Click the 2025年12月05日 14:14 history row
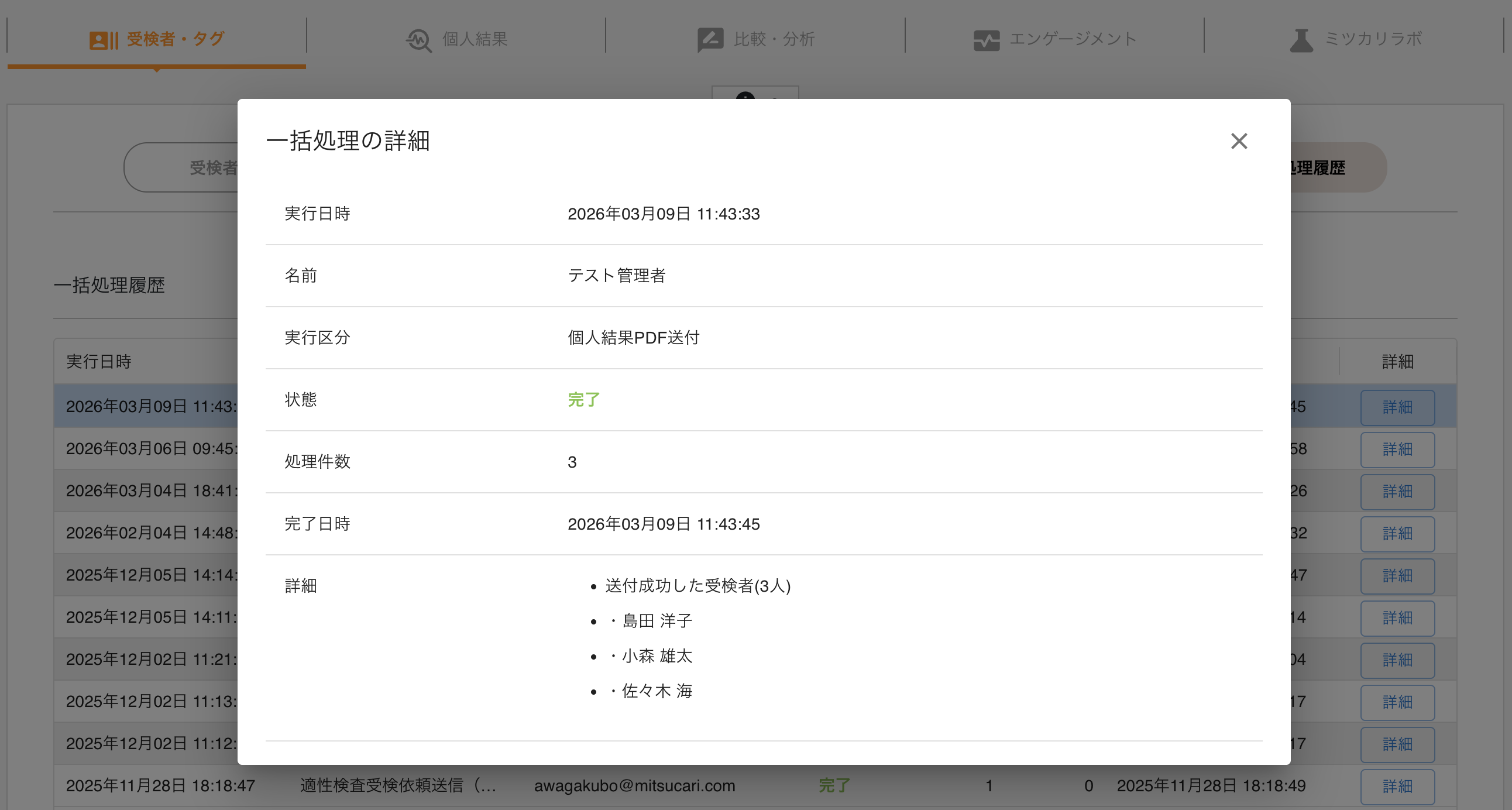The width and height of the screenshot is (1512, 810). tap(152, 575)
